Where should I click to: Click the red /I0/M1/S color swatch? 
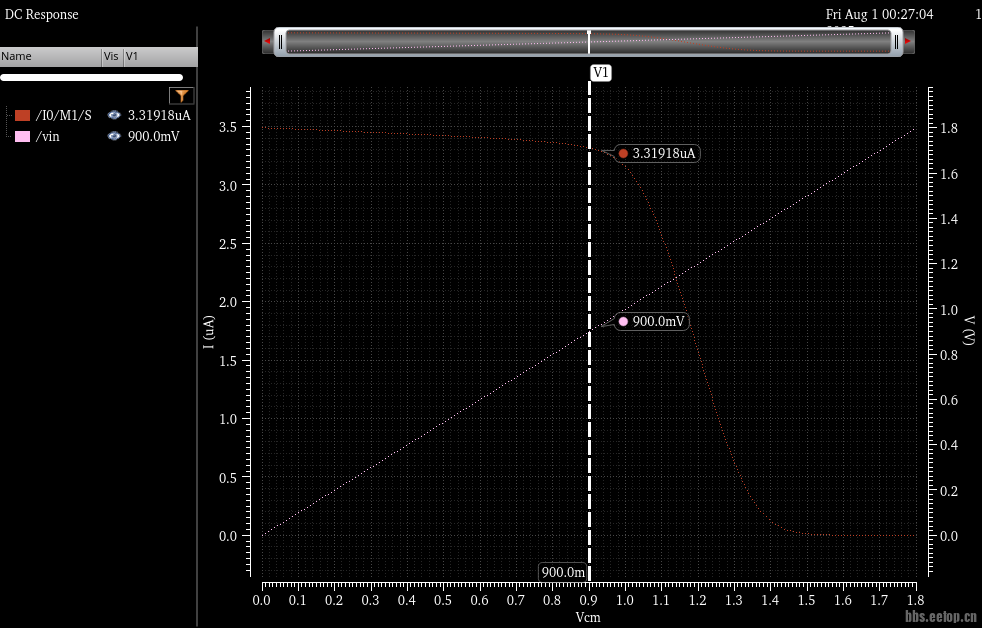pos(23,115)
